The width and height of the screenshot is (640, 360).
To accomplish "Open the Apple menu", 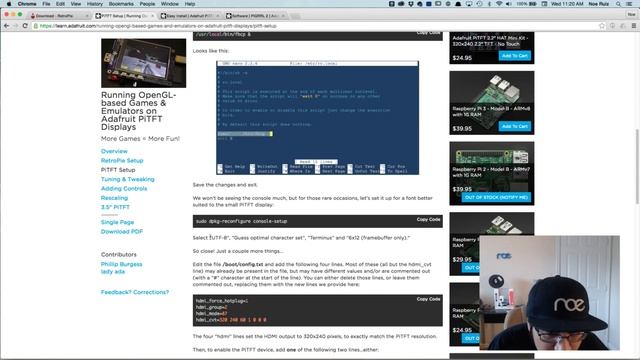I will 9,4.
